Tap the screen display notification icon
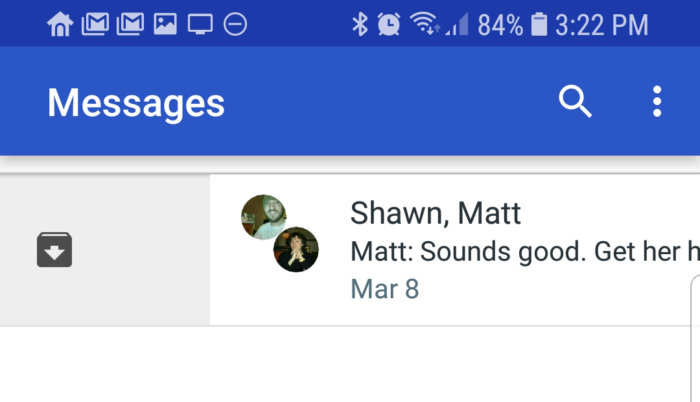Image resolution: width=700 pixels, height=402 pixels. pos(200,24)
